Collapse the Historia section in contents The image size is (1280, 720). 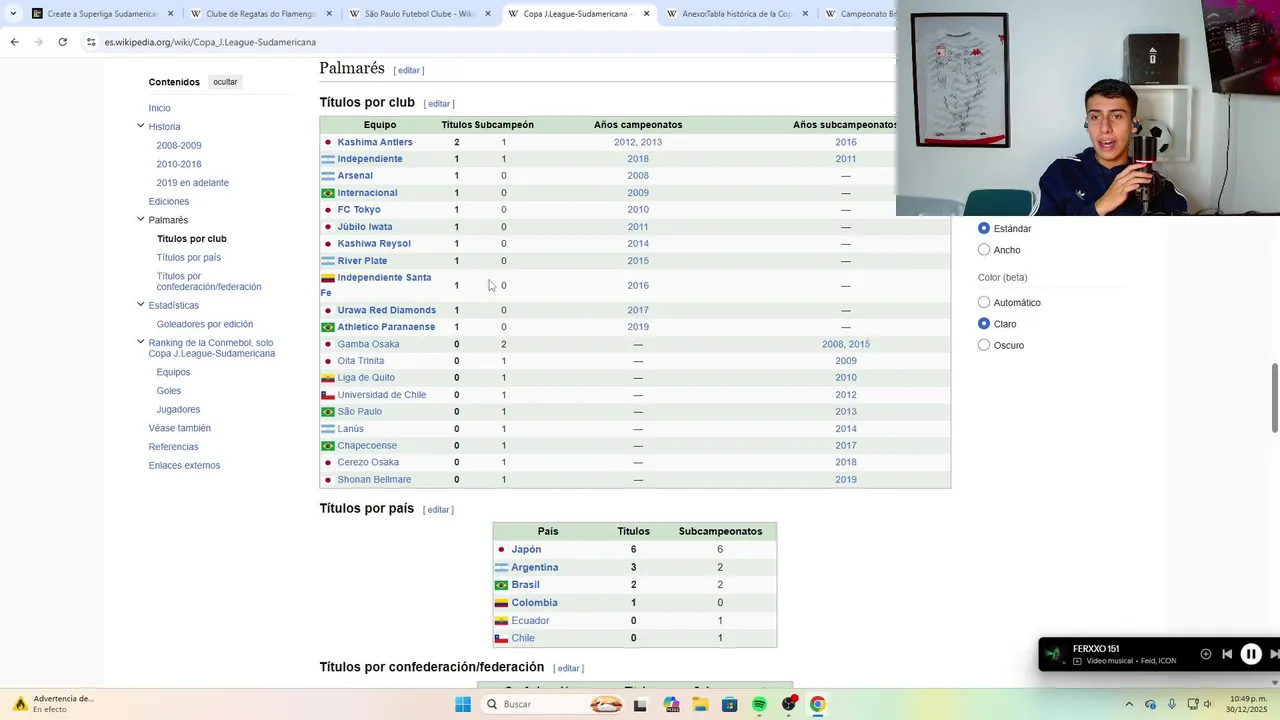140,126
